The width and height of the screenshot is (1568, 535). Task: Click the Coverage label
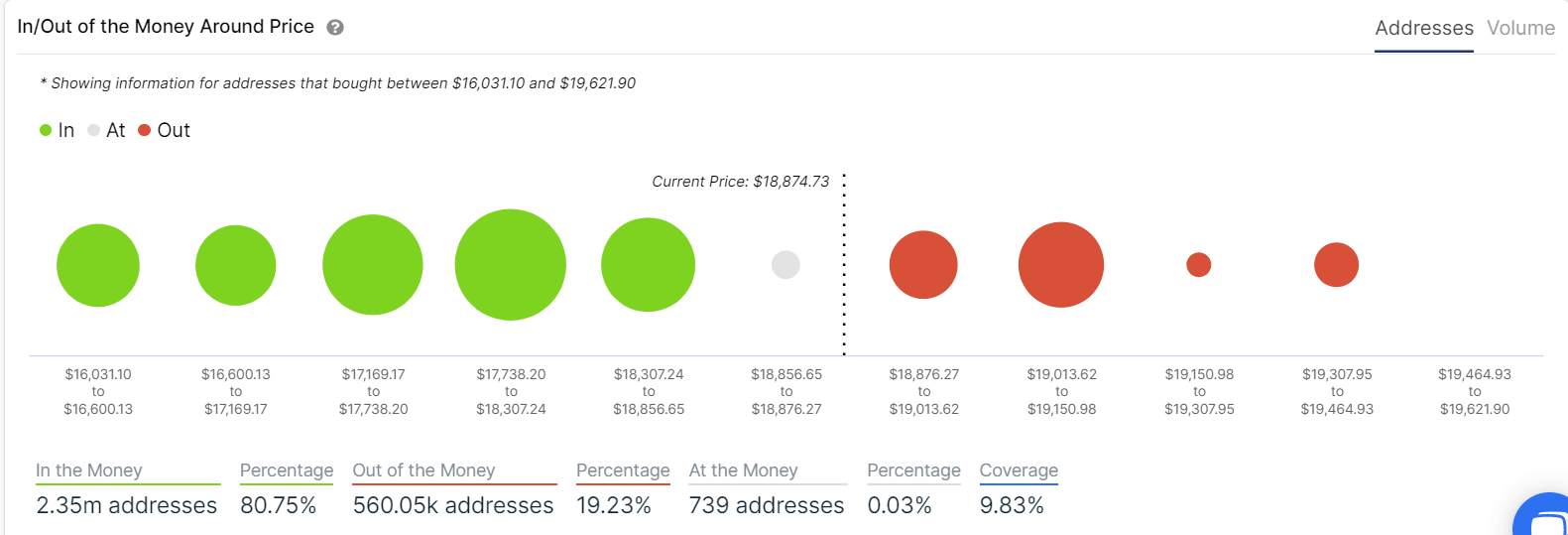(1019, 470)
